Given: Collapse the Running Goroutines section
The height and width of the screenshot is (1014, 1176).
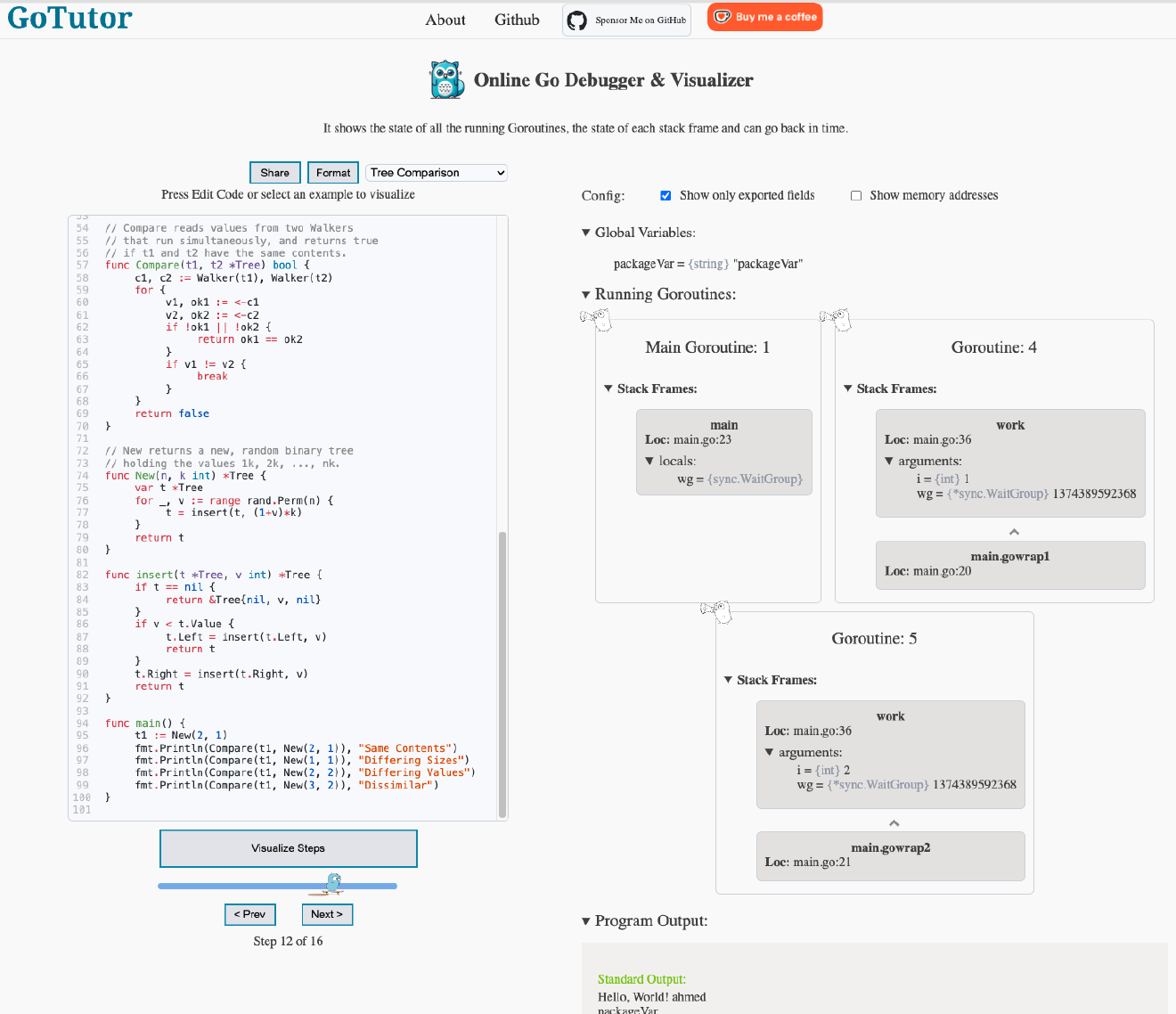Looking at the screenshot, I should pos(586,294).
